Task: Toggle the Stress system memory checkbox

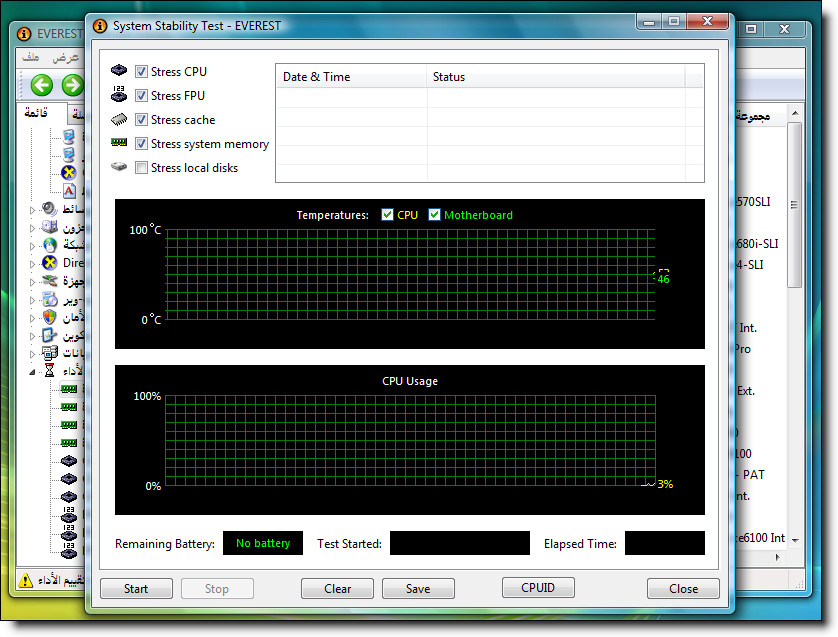Action: 141,144
